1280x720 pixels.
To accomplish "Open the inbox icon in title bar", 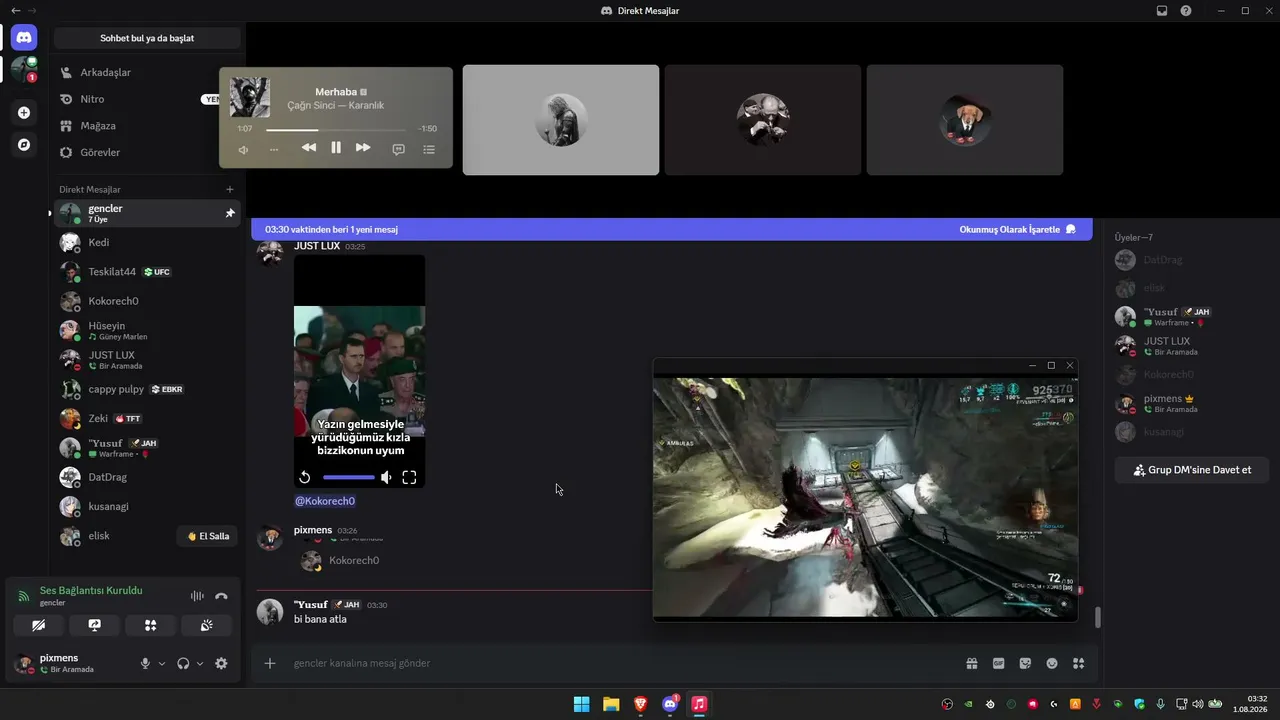I will point(1162,10).
